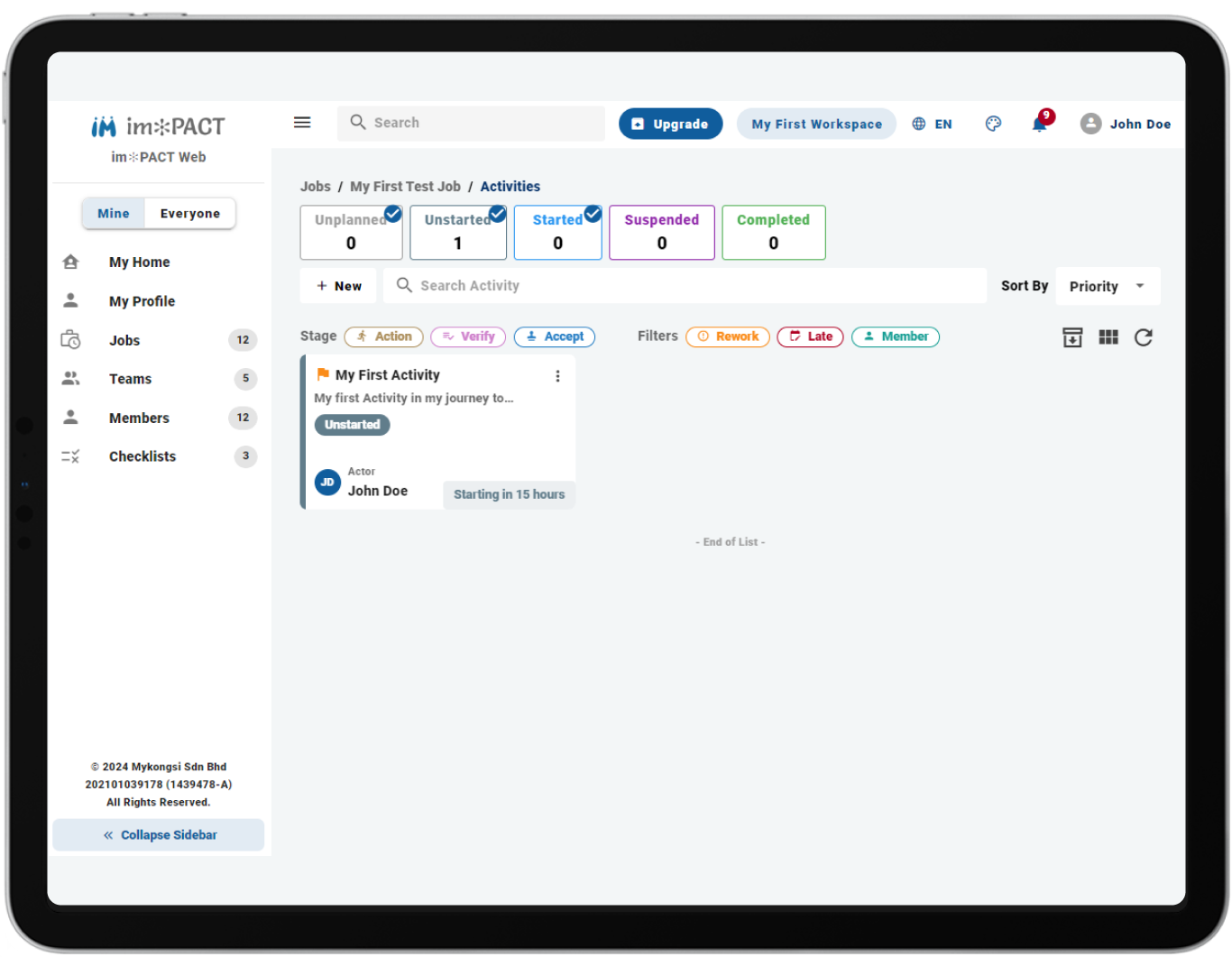Switch to grid view icon
Image resolution: width=1232 pixels, height=957 pixels.
click(x=1108, y=337)
